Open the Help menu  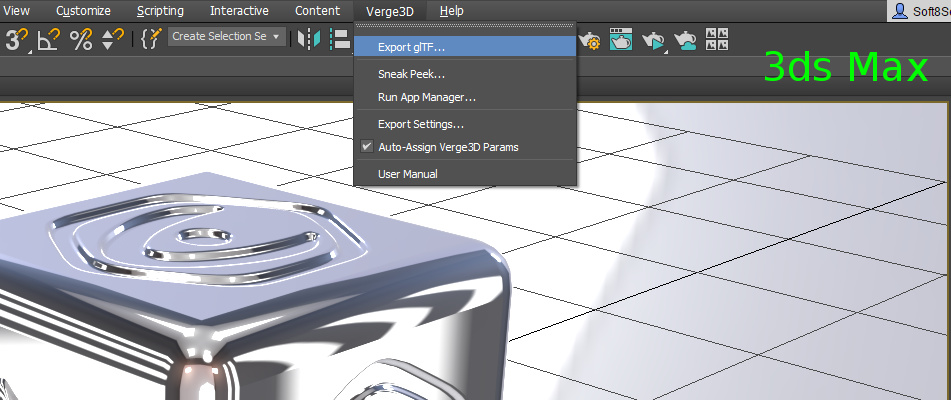pos(451,10)
